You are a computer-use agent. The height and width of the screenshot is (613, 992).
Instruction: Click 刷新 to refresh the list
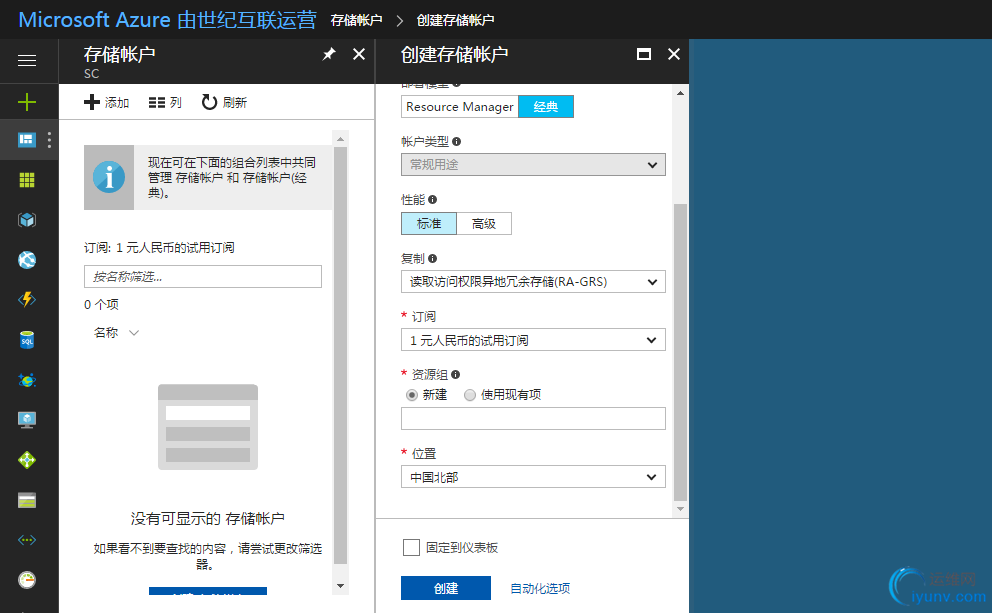(x=224, y=102)
